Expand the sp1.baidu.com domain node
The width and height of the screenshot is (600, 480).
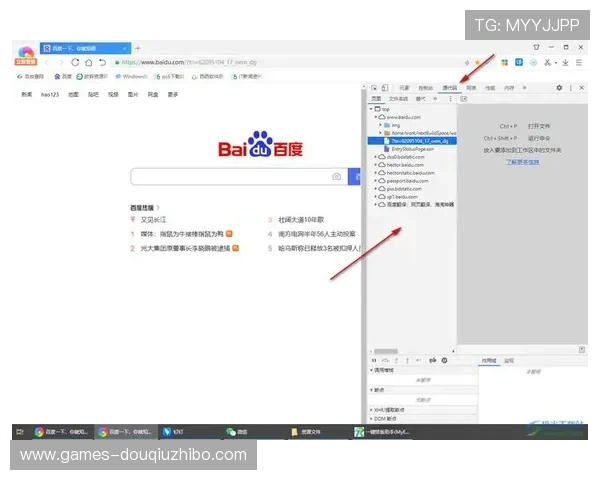coord(376,197)
